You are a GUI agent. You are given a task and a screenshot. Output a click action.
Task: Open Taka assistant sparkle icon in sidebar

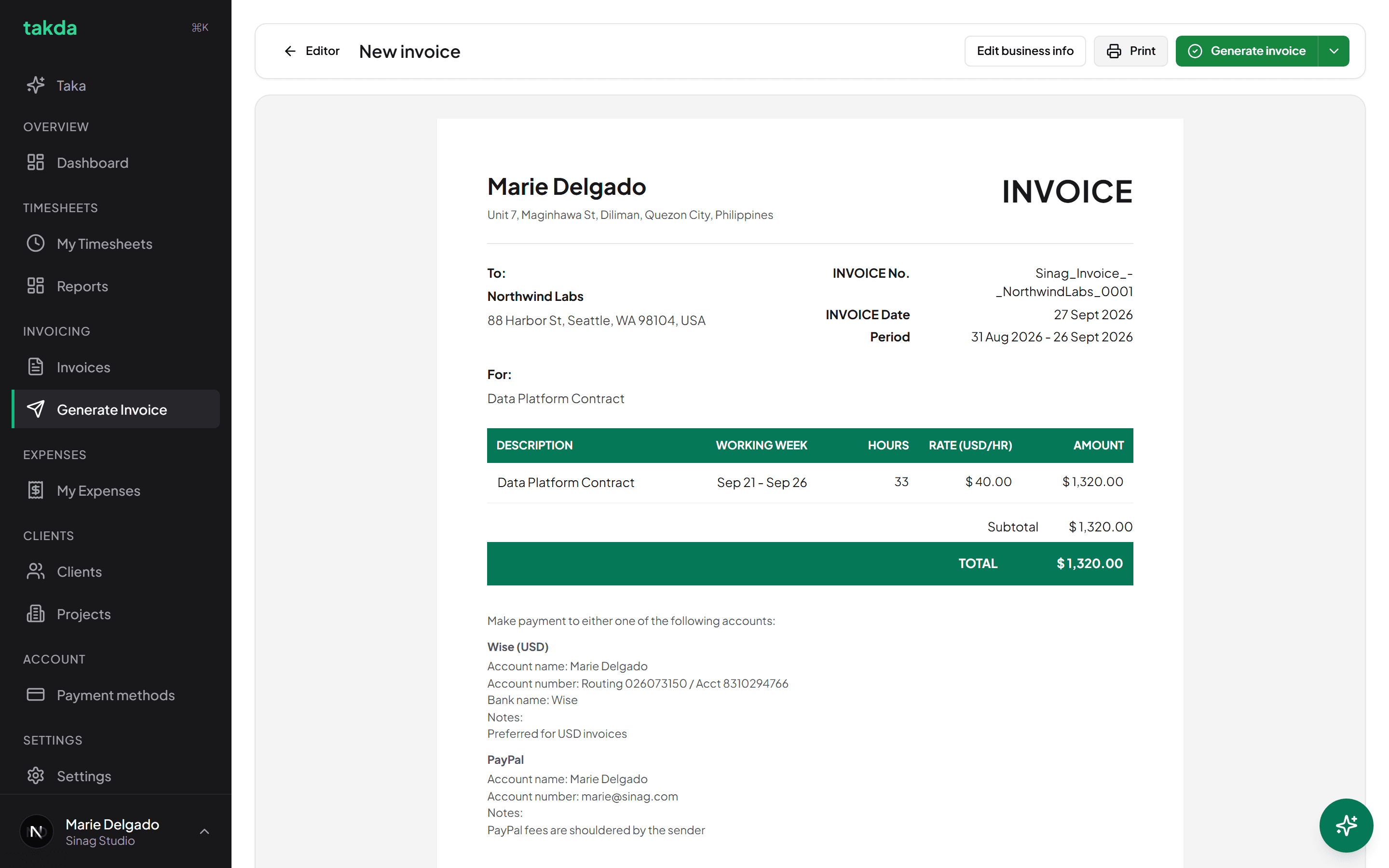(36, 85)
